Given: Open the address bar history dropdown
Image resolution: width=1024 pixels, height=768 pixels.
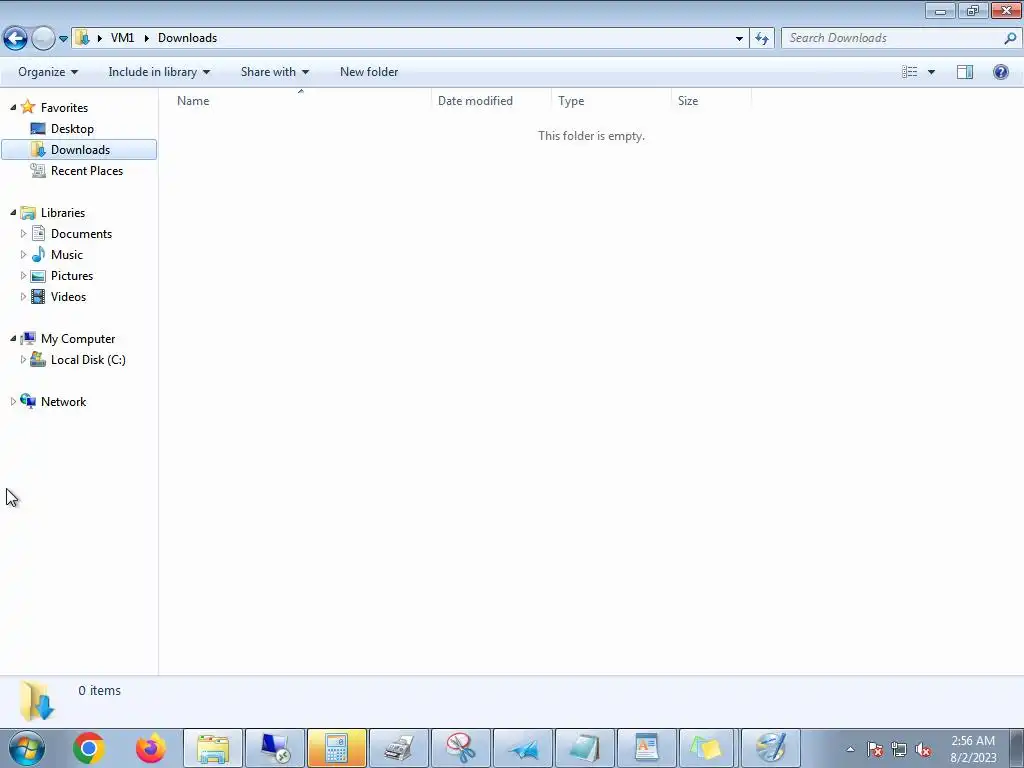Looking at the screenshot, I should click(x=739, y=38).
